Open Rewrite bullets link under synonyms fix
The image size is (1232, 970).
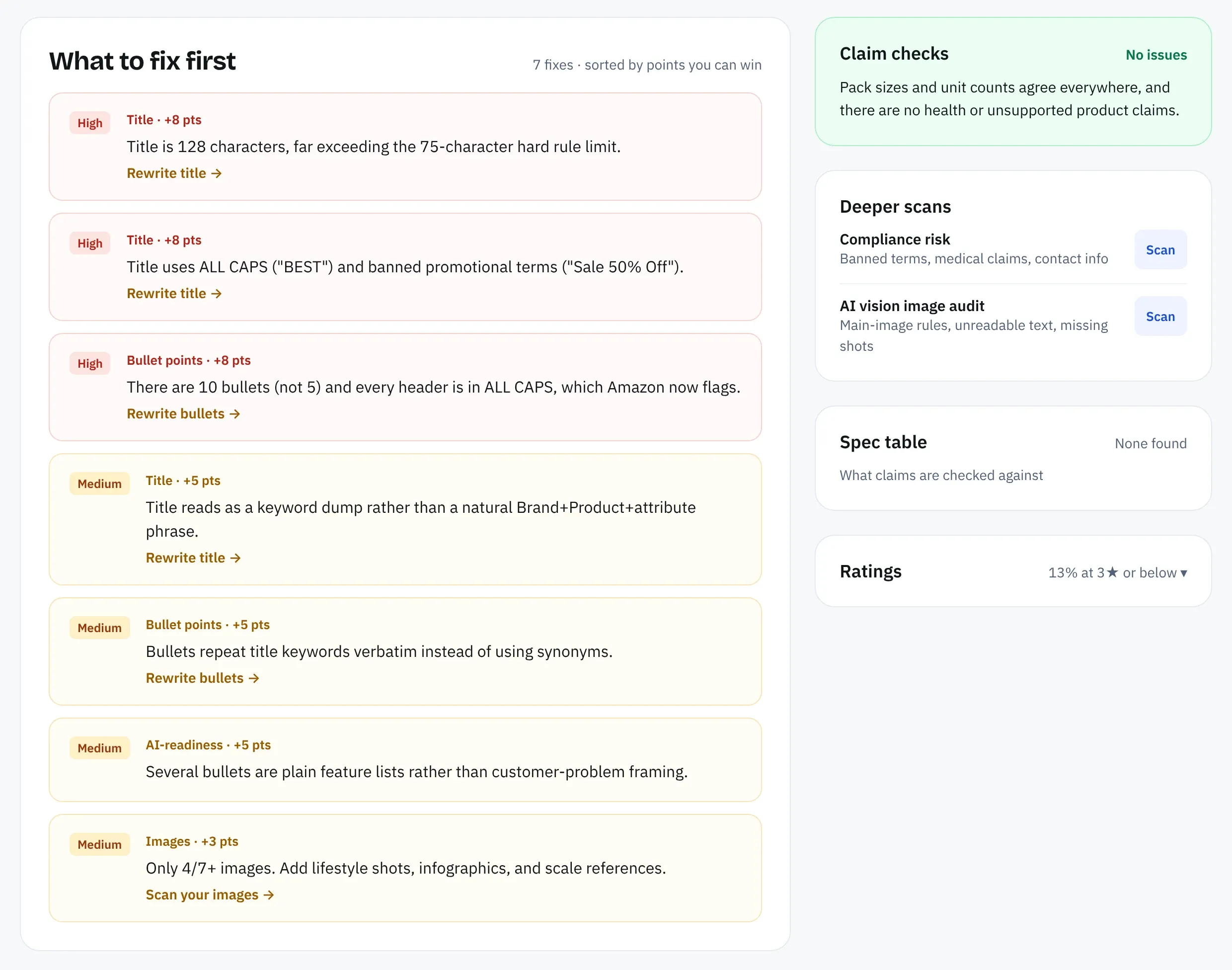tap(202, 679)
